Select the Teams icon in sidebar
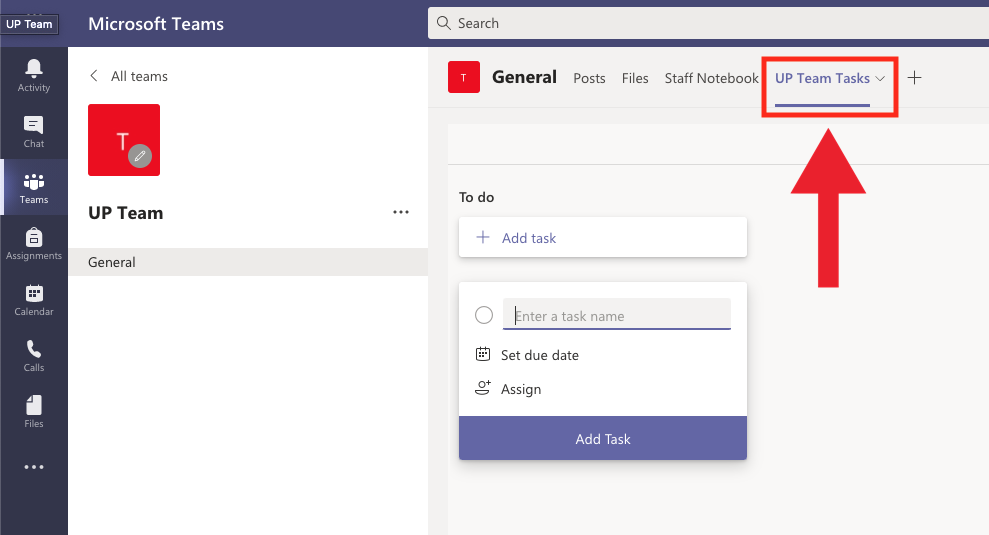The width and height of the screenshot is (989, 535). [x=33, y=182]
